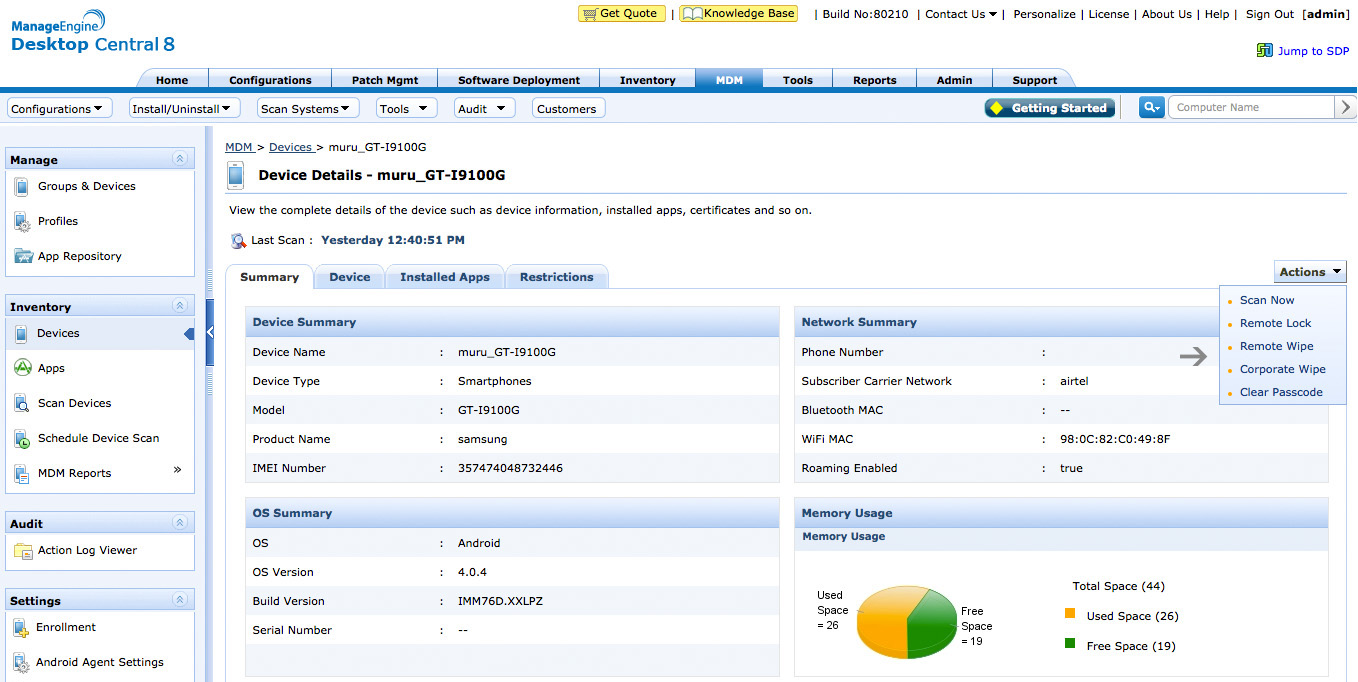Click the Android Agent Settings icon
1358x682 pixels.
[x=22, y=662]
